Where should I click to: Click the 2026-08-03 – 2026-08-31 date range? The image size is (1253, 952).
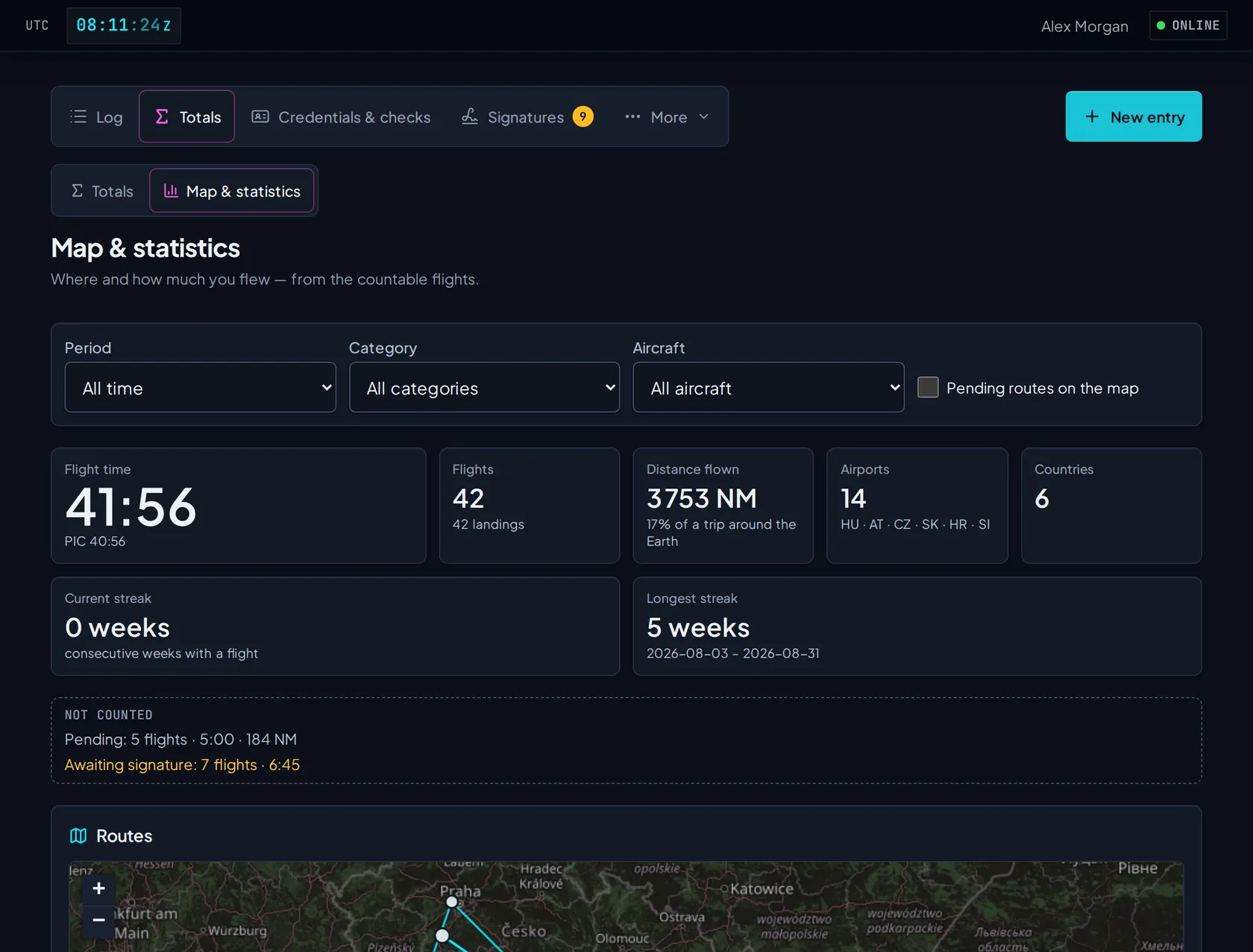click(x=733, y=653)
